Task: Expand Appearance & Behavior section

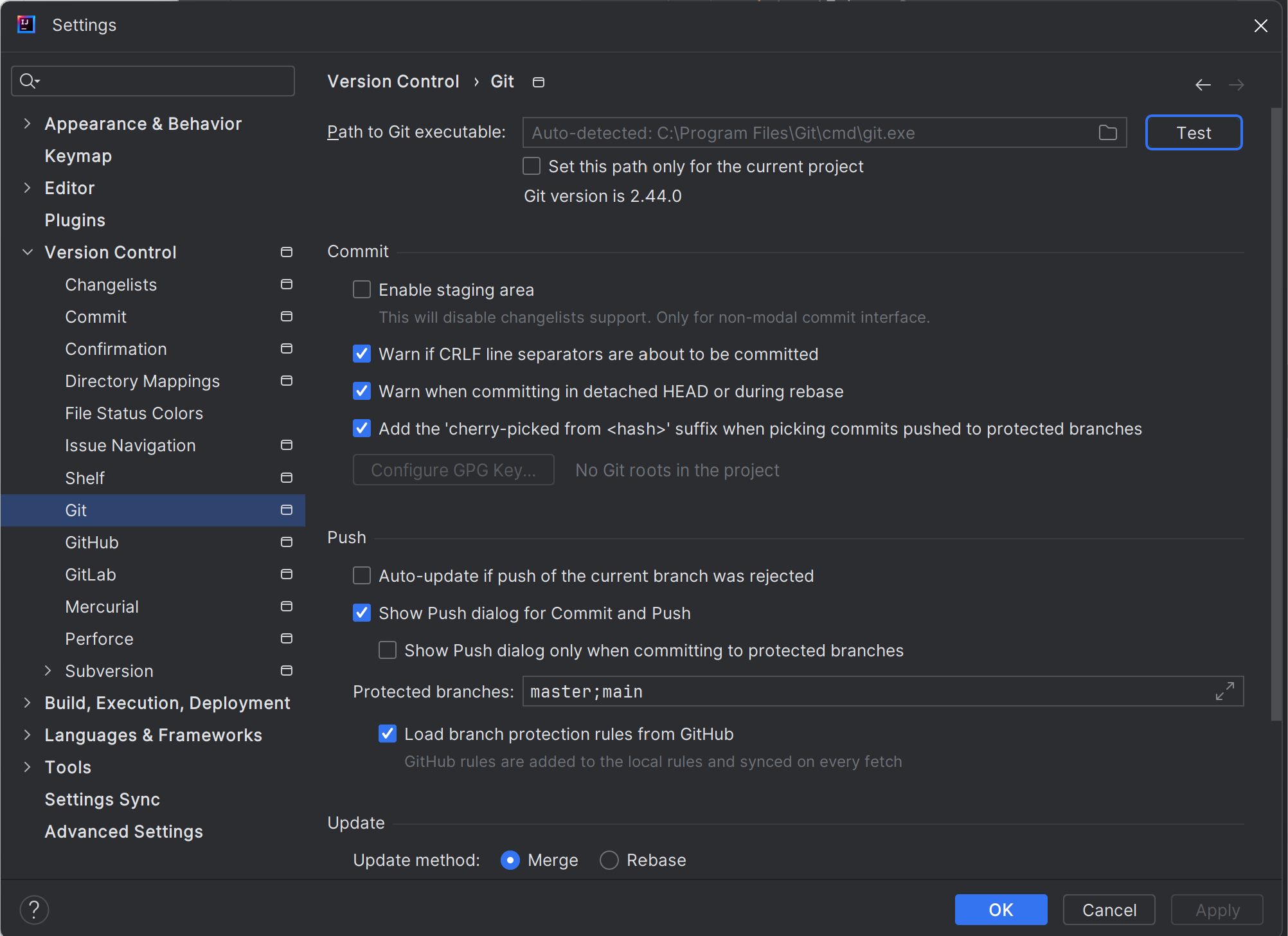Action: (27, 124)
